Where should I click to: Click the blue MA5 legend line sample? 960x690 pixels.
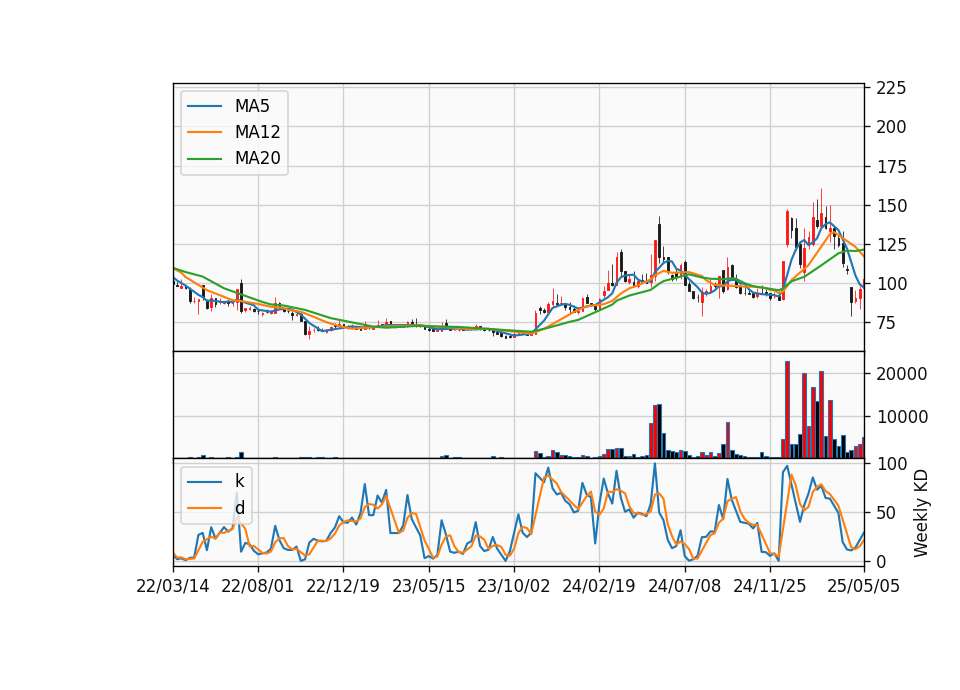coord(204,106)
